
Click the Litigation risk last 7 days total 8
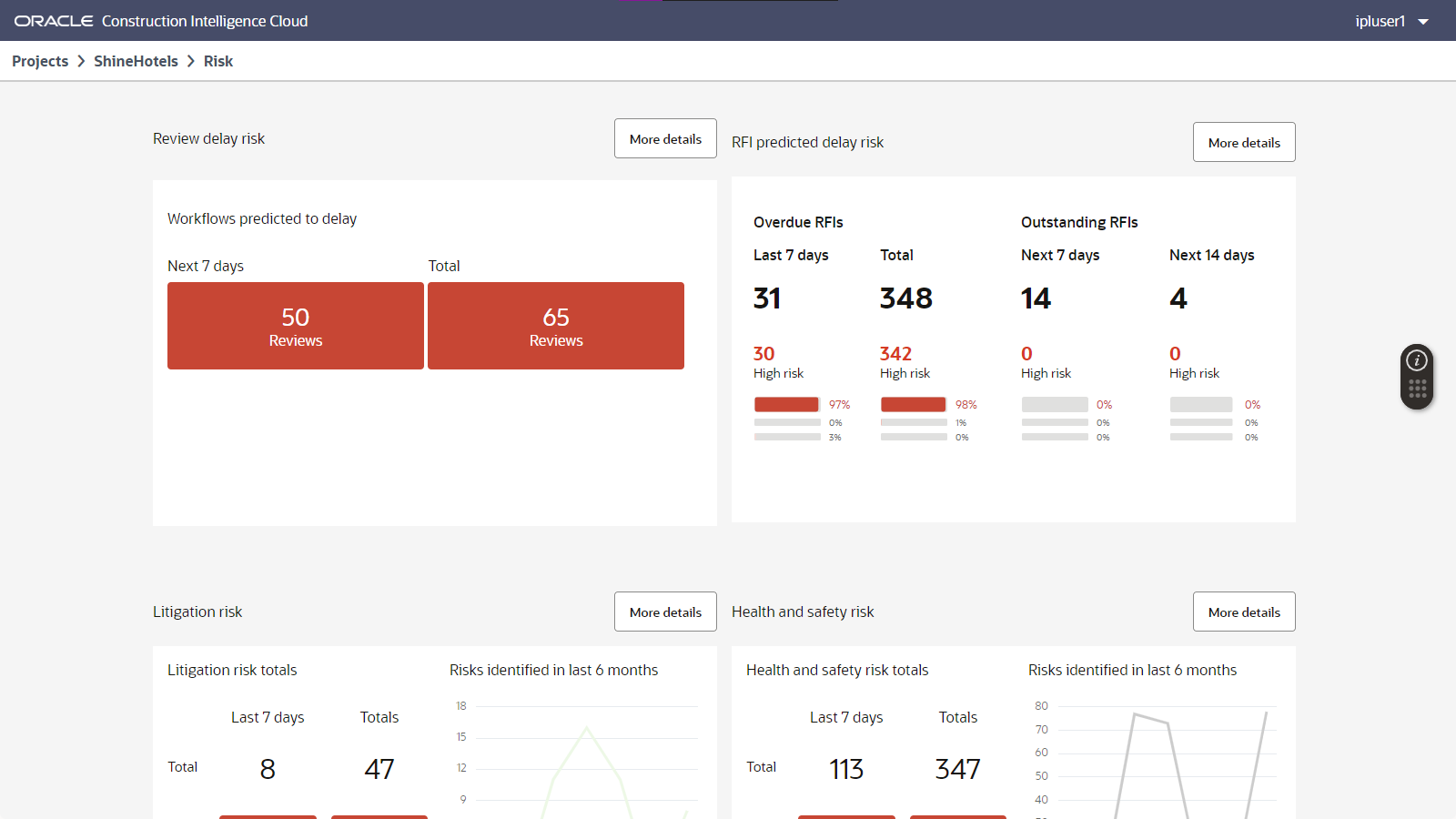(x=267, y=768)
